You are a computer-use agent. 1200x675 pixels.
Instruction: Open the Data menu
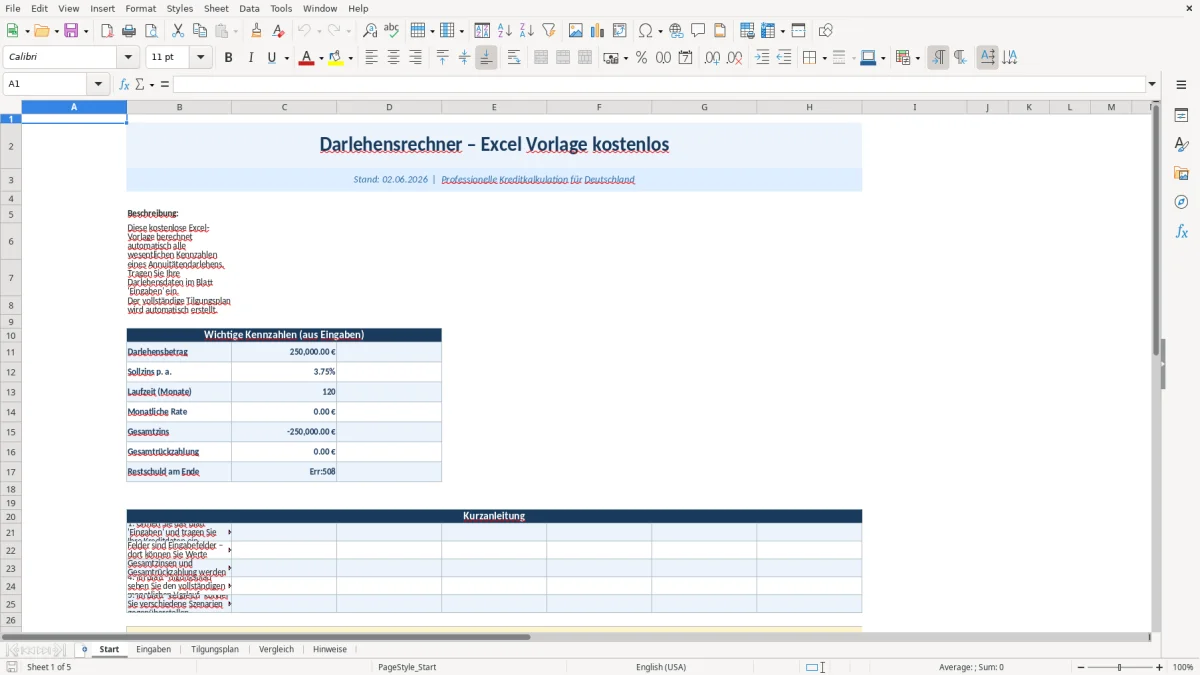coord(249,8)
